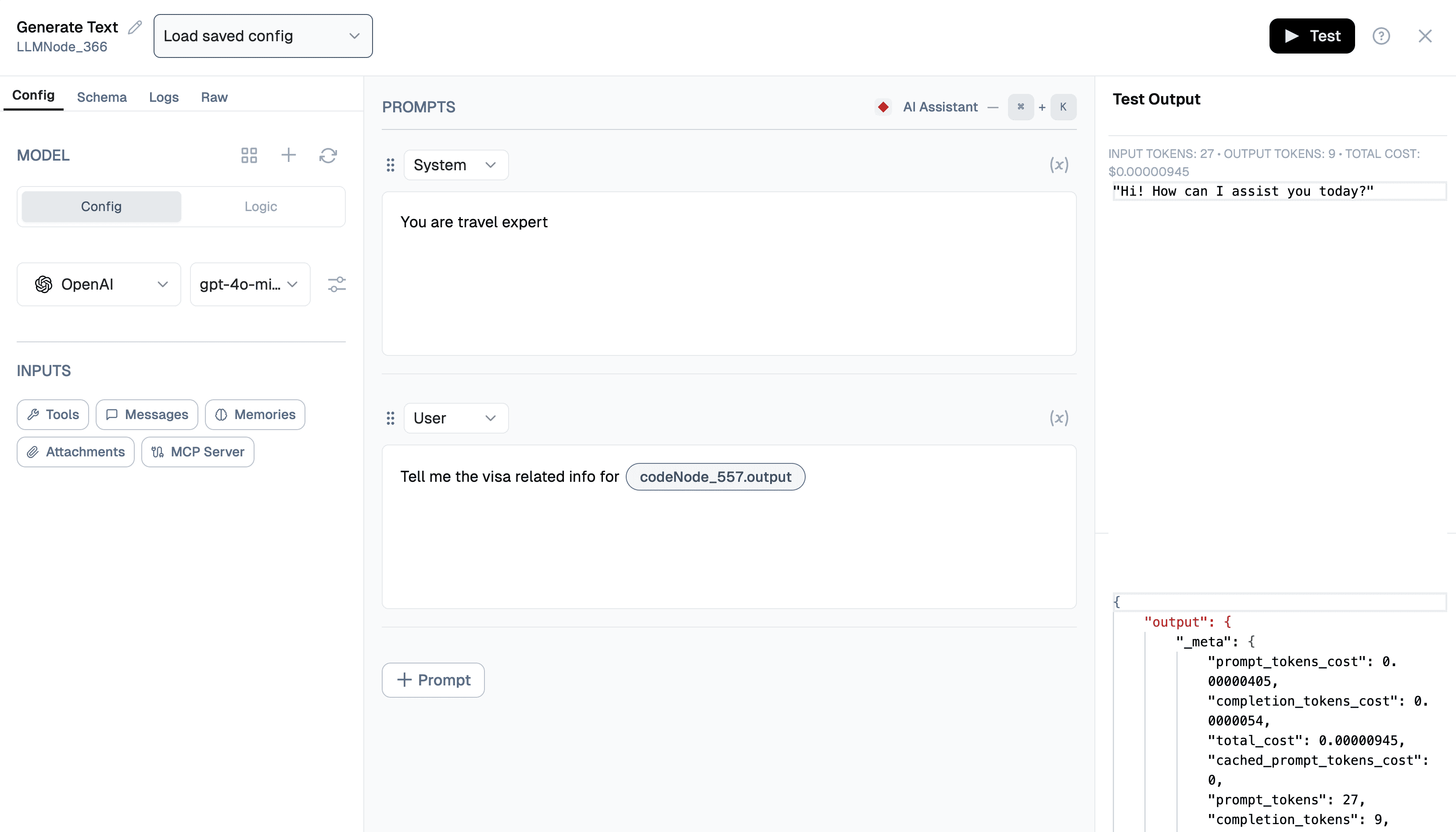
Task: Open the help question mark icon
Action: pyautogui.click(x=1382, y=36)
